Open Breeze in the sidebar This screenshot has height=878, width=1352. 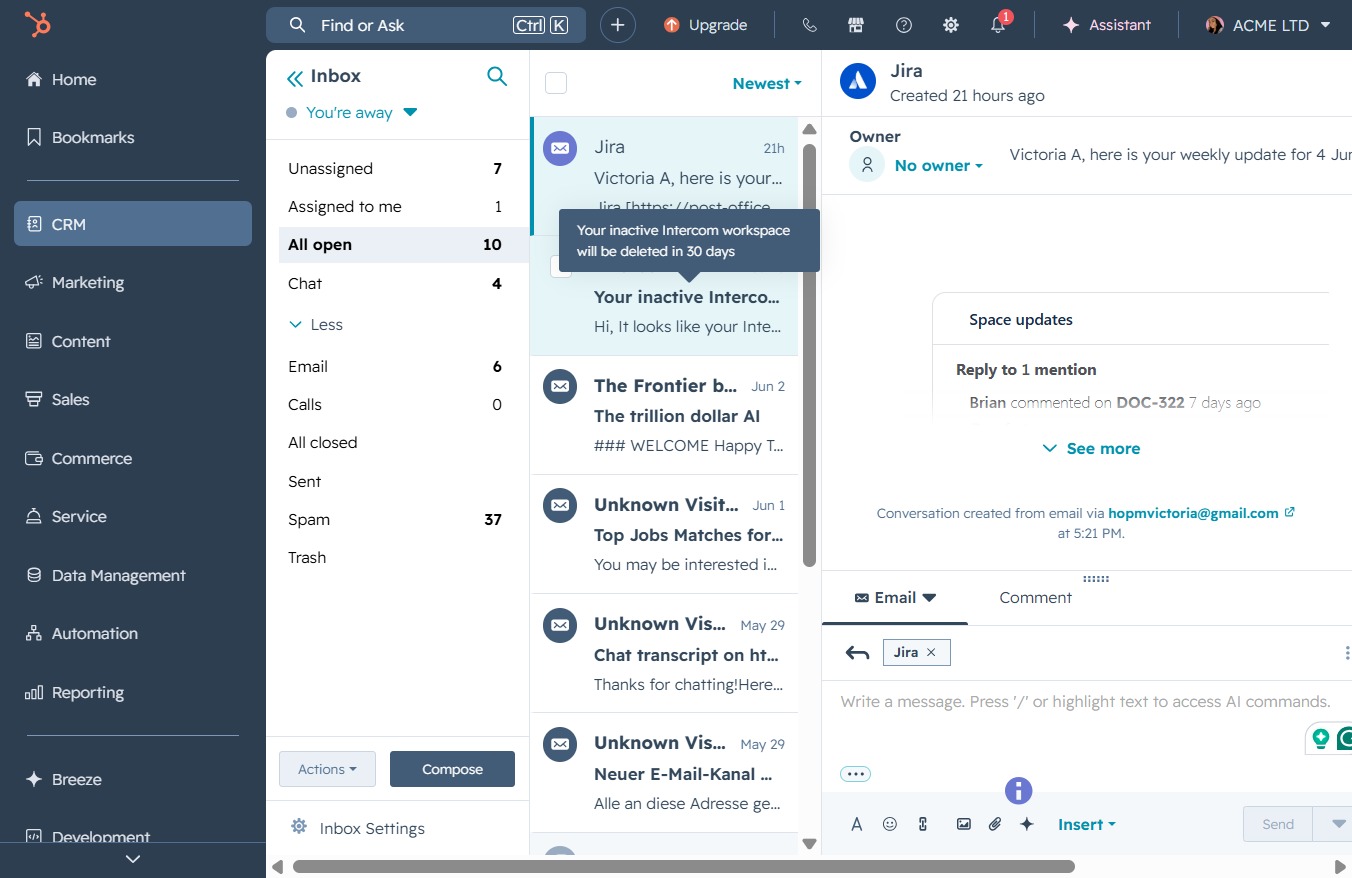click(133, 780)
